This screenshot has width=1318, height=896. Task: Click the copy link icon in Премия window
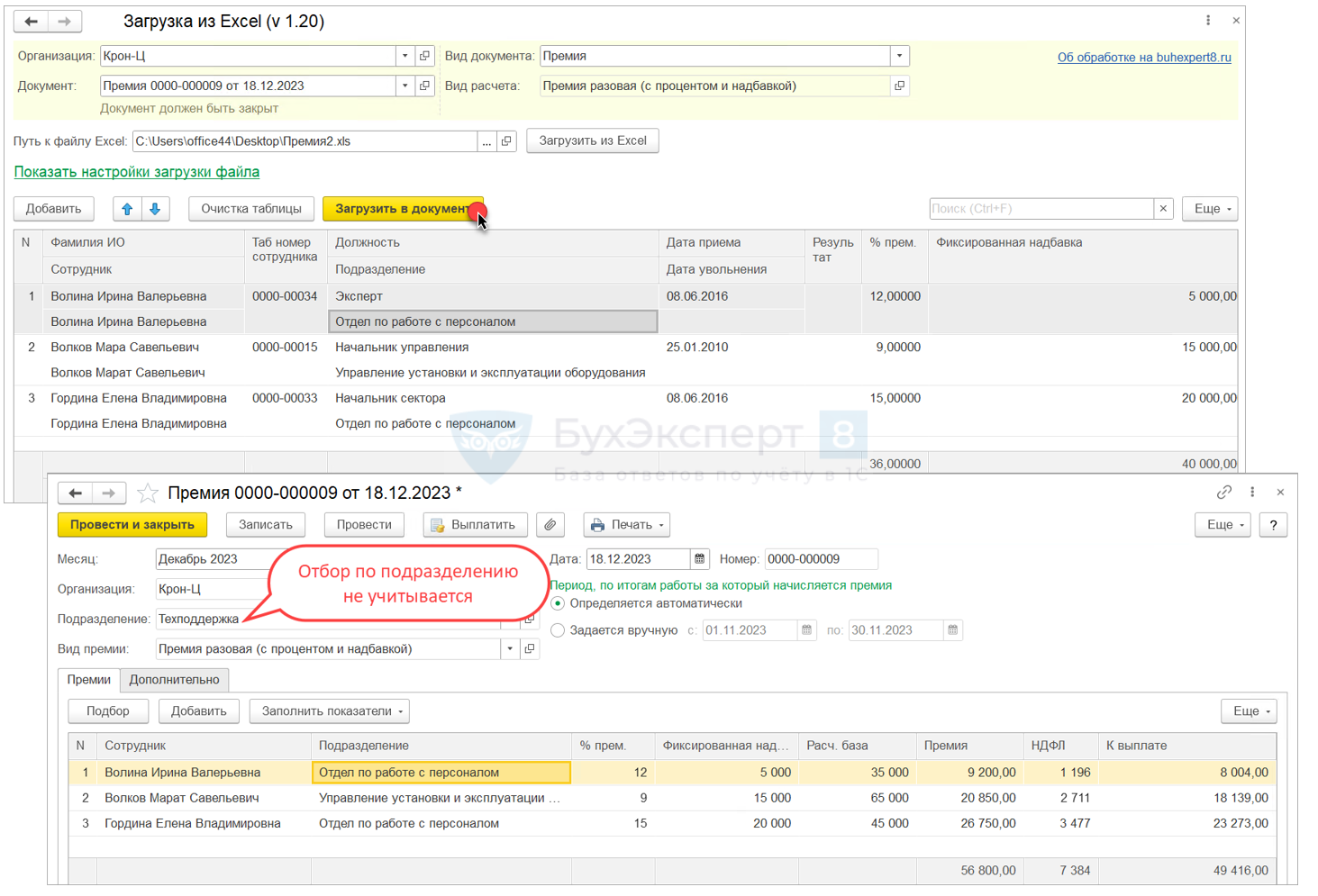1223,493
